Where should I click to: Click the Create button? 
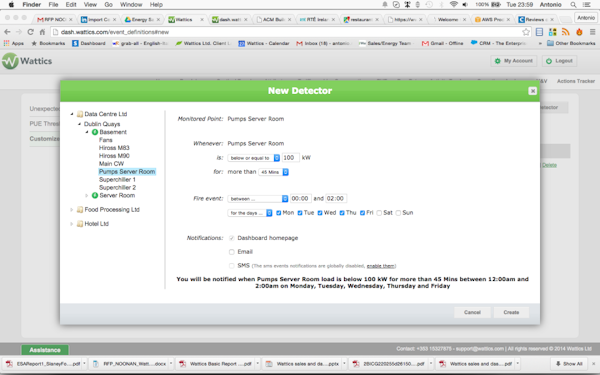511,312
